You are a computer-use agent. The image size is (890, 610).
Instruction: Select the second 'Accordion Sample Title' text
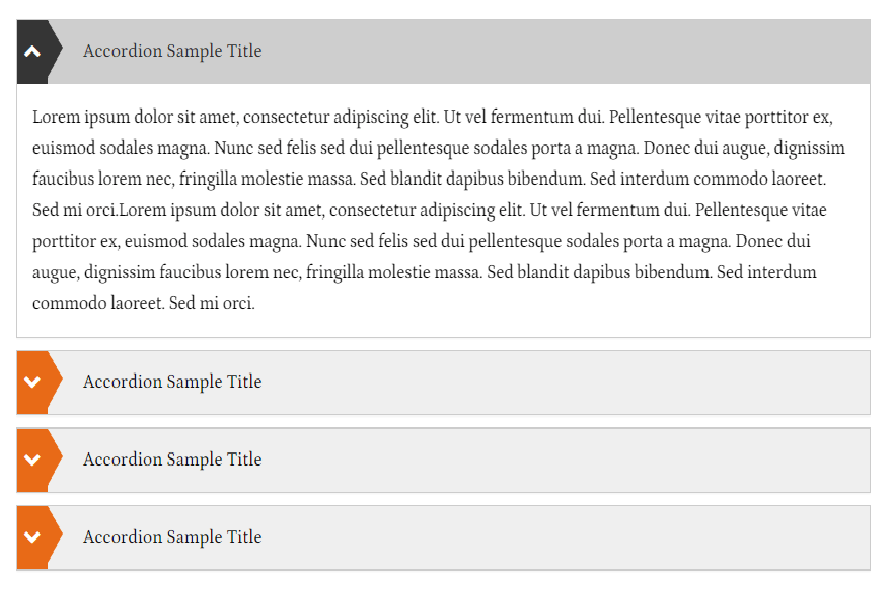172,382
